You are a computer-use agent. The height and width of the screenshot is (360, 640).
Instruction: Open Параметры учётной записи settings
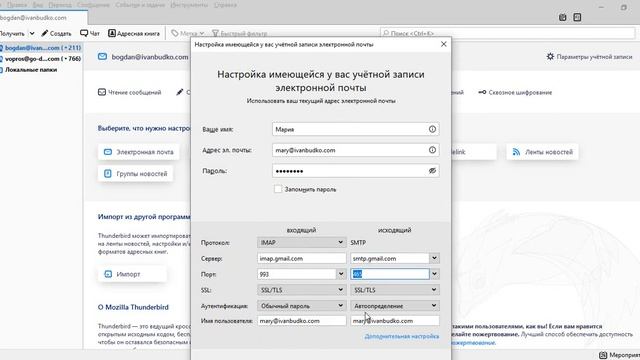(x=589, y=57)
